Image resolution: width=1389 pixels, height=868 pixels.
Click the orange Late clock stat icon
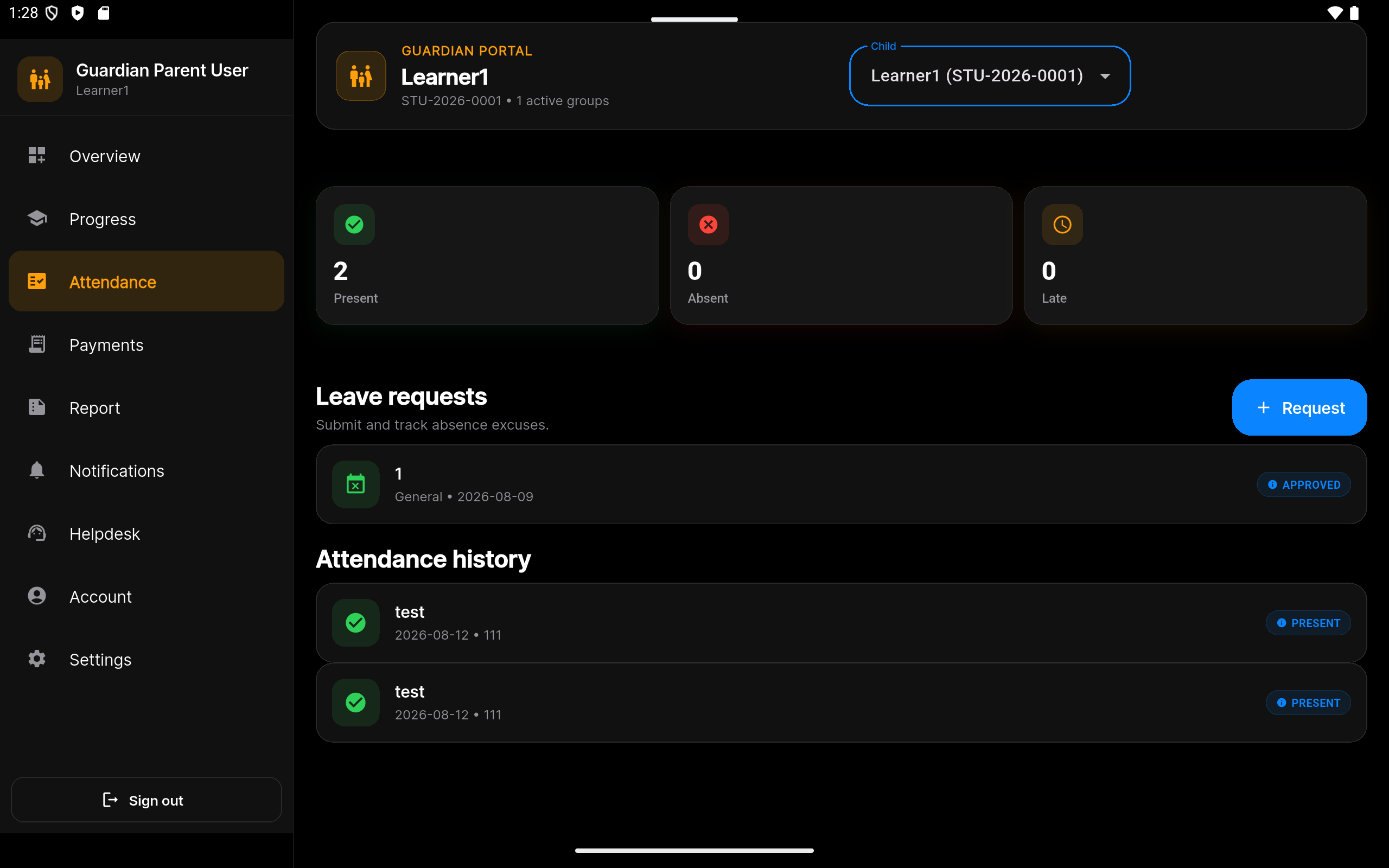point(1062,225)
